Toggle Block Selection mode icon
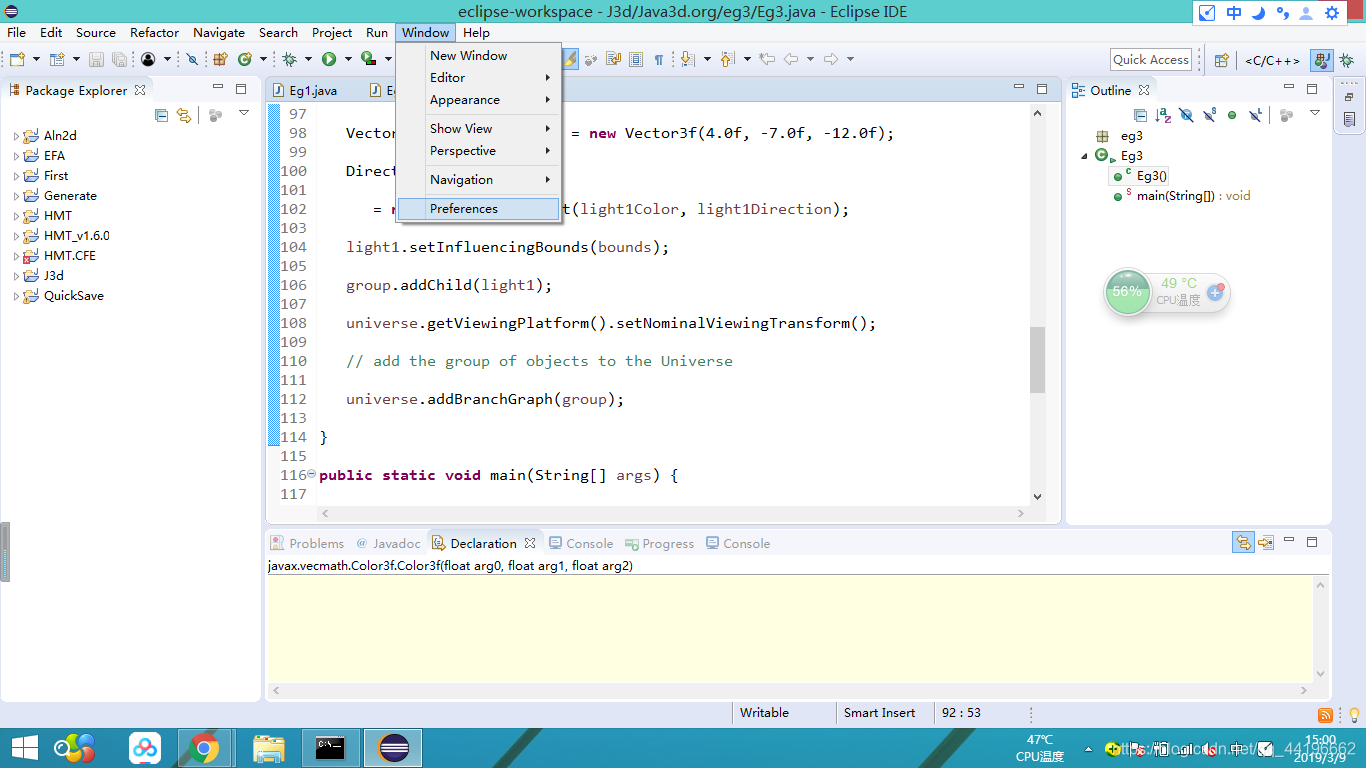 tap(636, 59)
